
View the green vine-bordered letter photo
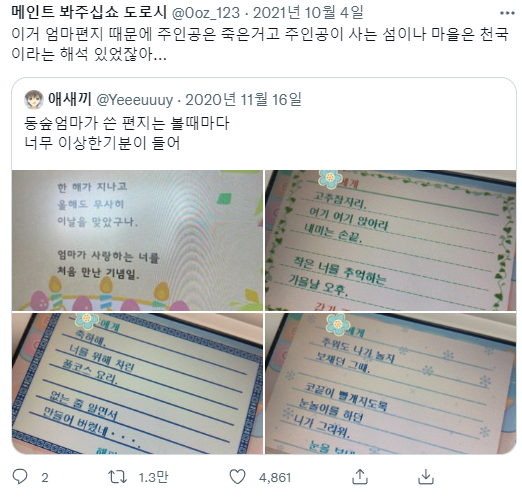click(390, 240)
